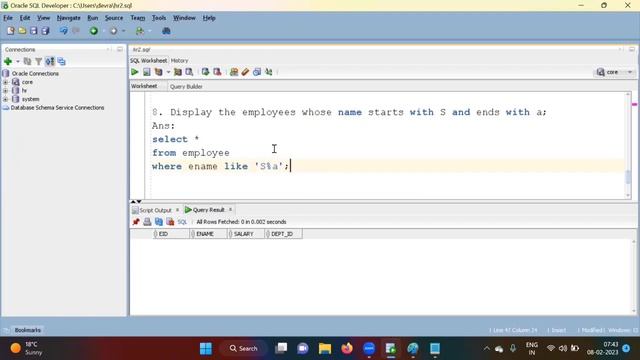The height and width of the screenshot is (360, 640).
Task: Open the Tools menu
Action: [x=159, y=18]
